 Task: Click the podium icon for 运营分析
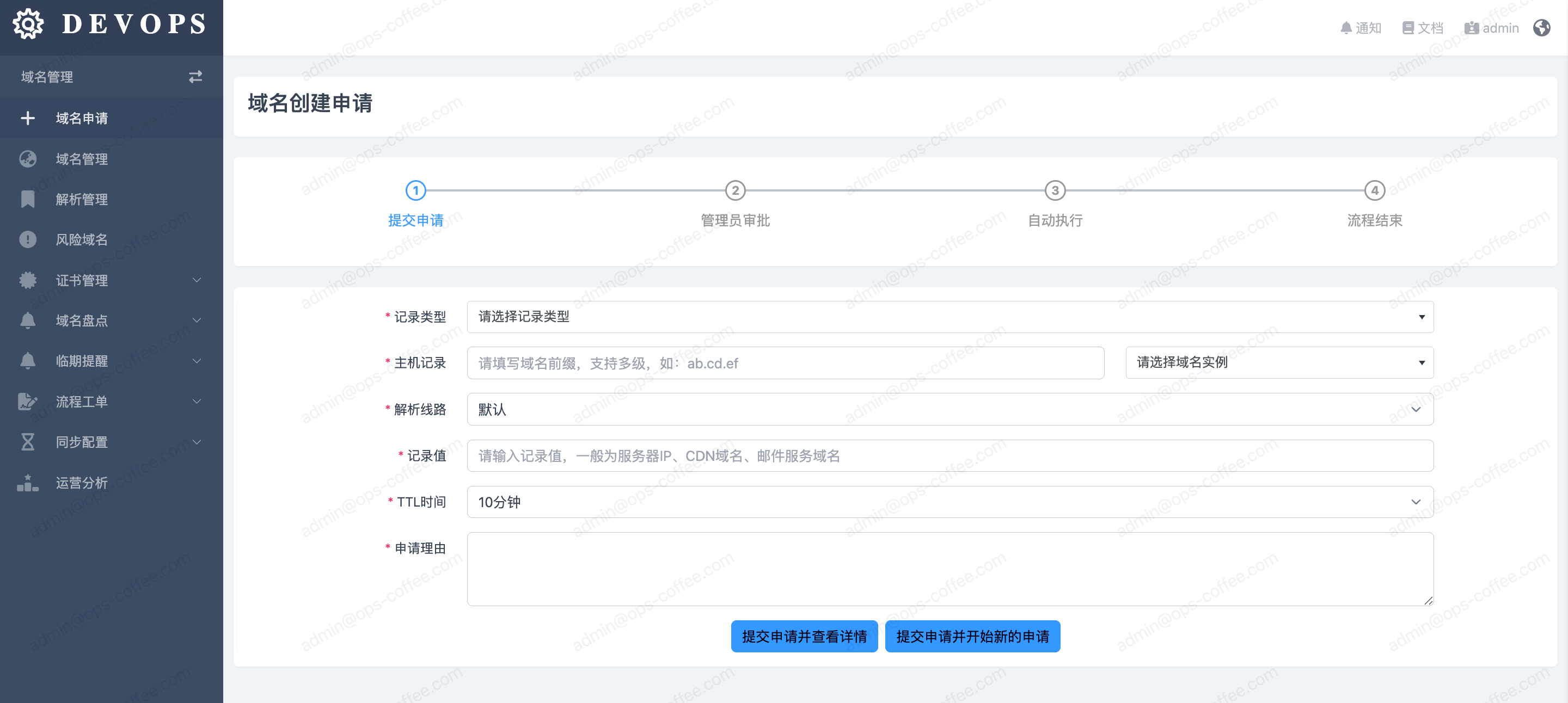pos(27,483)
